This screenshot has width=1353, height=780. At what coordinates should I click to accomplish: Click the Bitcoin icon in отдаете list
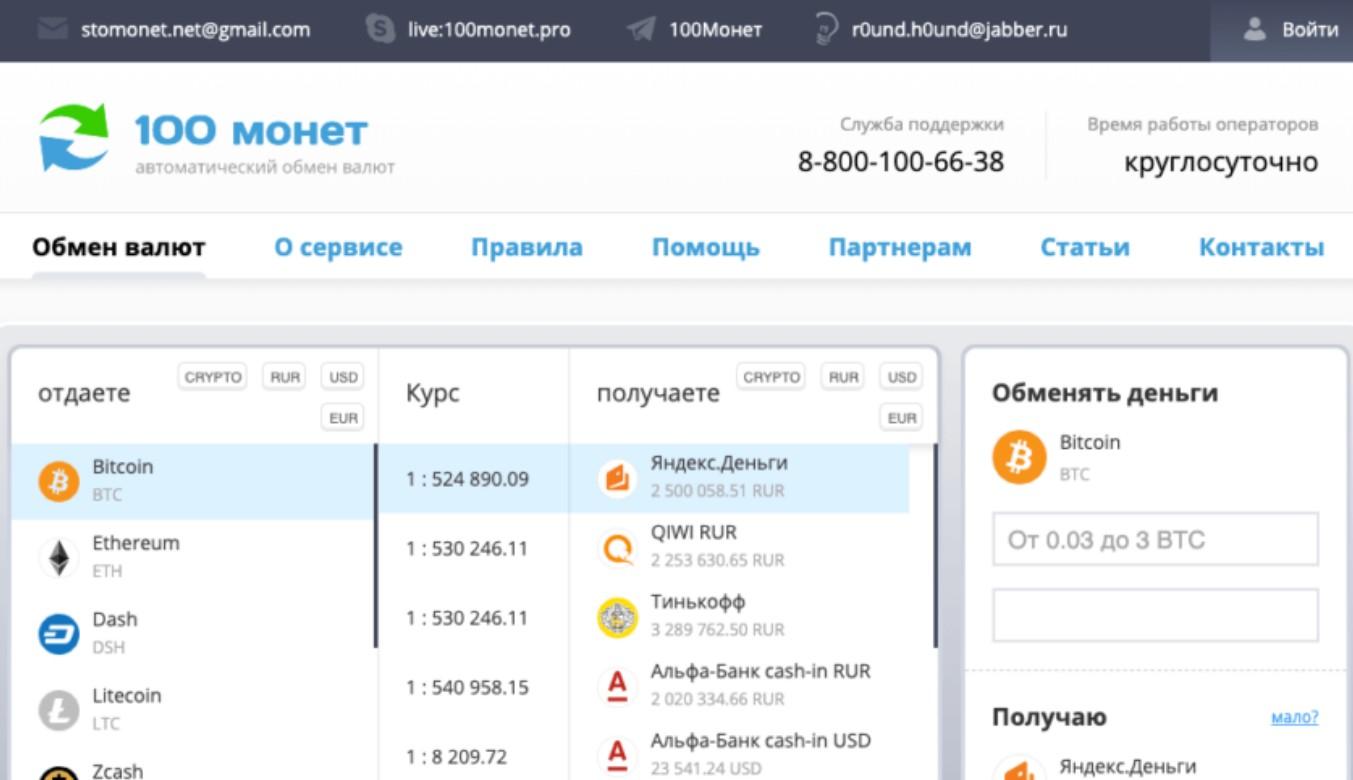click(x=58, y=483)
